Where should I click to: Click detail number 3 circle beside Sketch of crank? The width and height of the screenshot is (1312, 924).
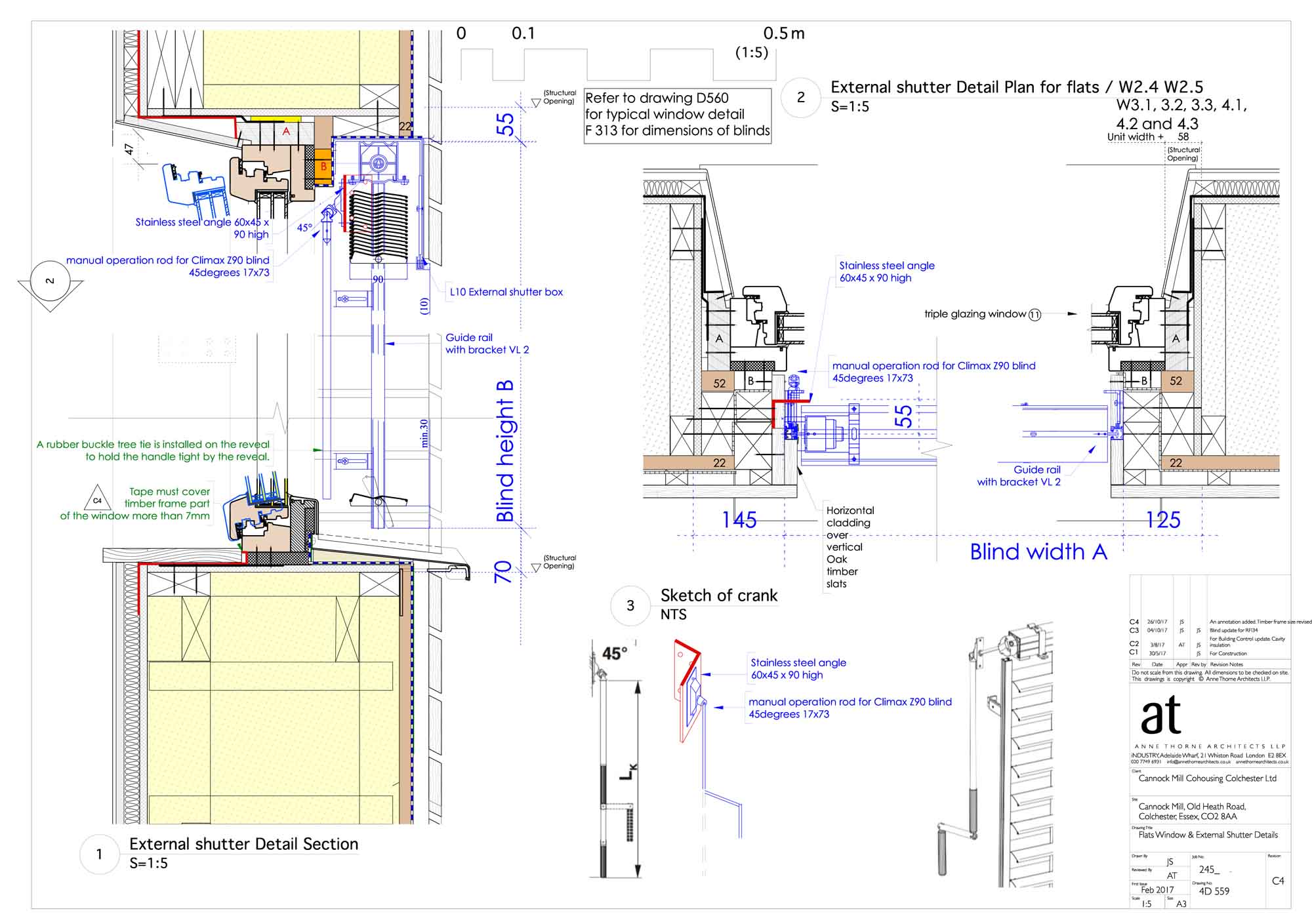coord(630,606)
